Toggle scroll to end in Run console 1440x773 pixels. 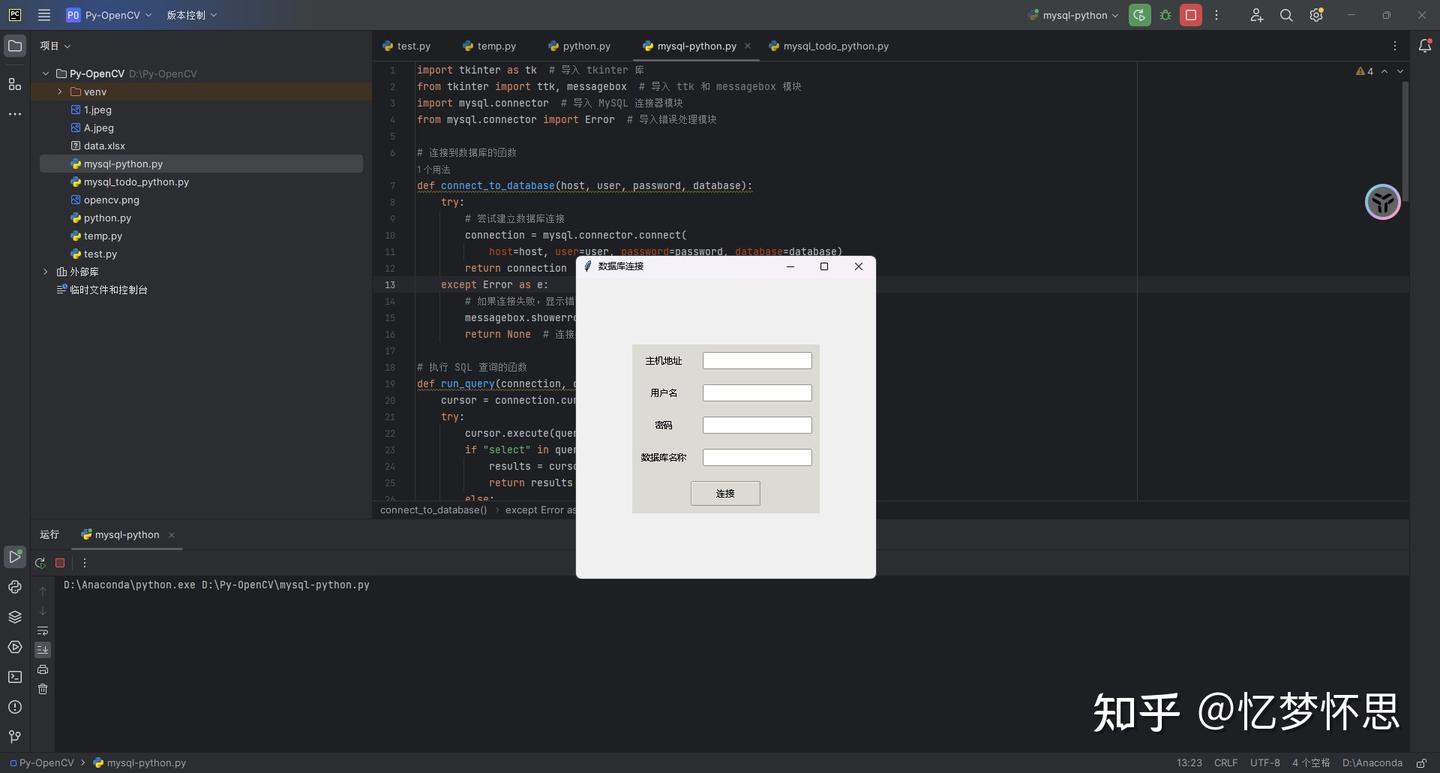click(x=42, y=650)
